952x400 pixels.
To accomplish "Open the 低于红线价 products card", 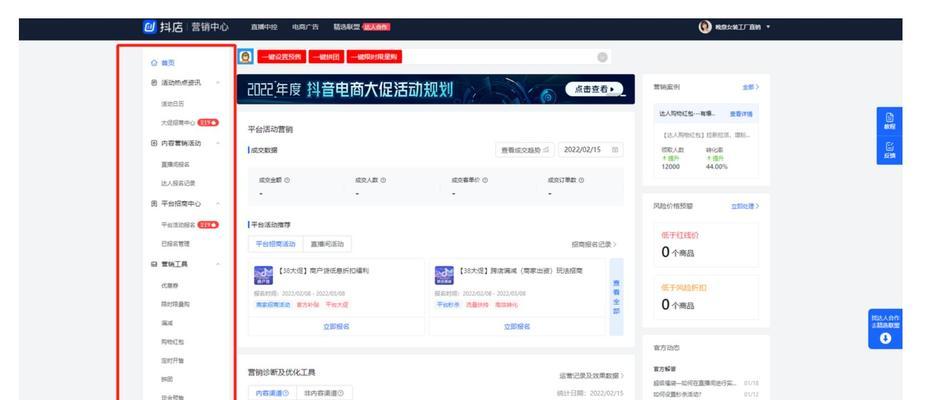I will pos(706,245).
